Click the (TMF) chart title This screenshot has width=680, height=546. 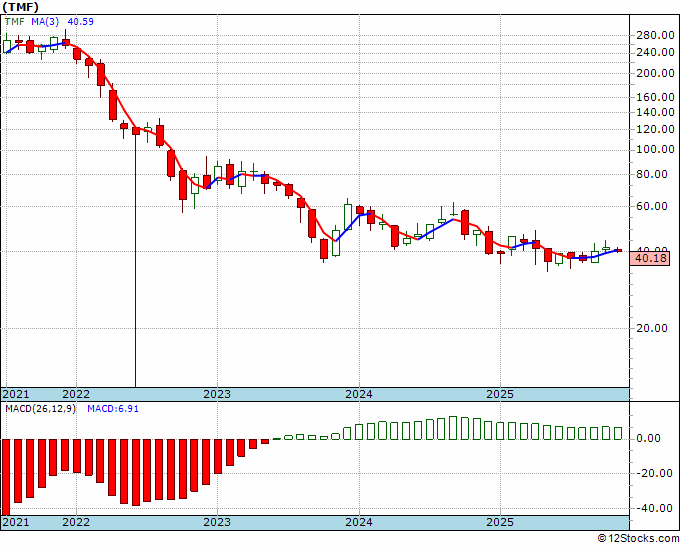pos(20,7)
